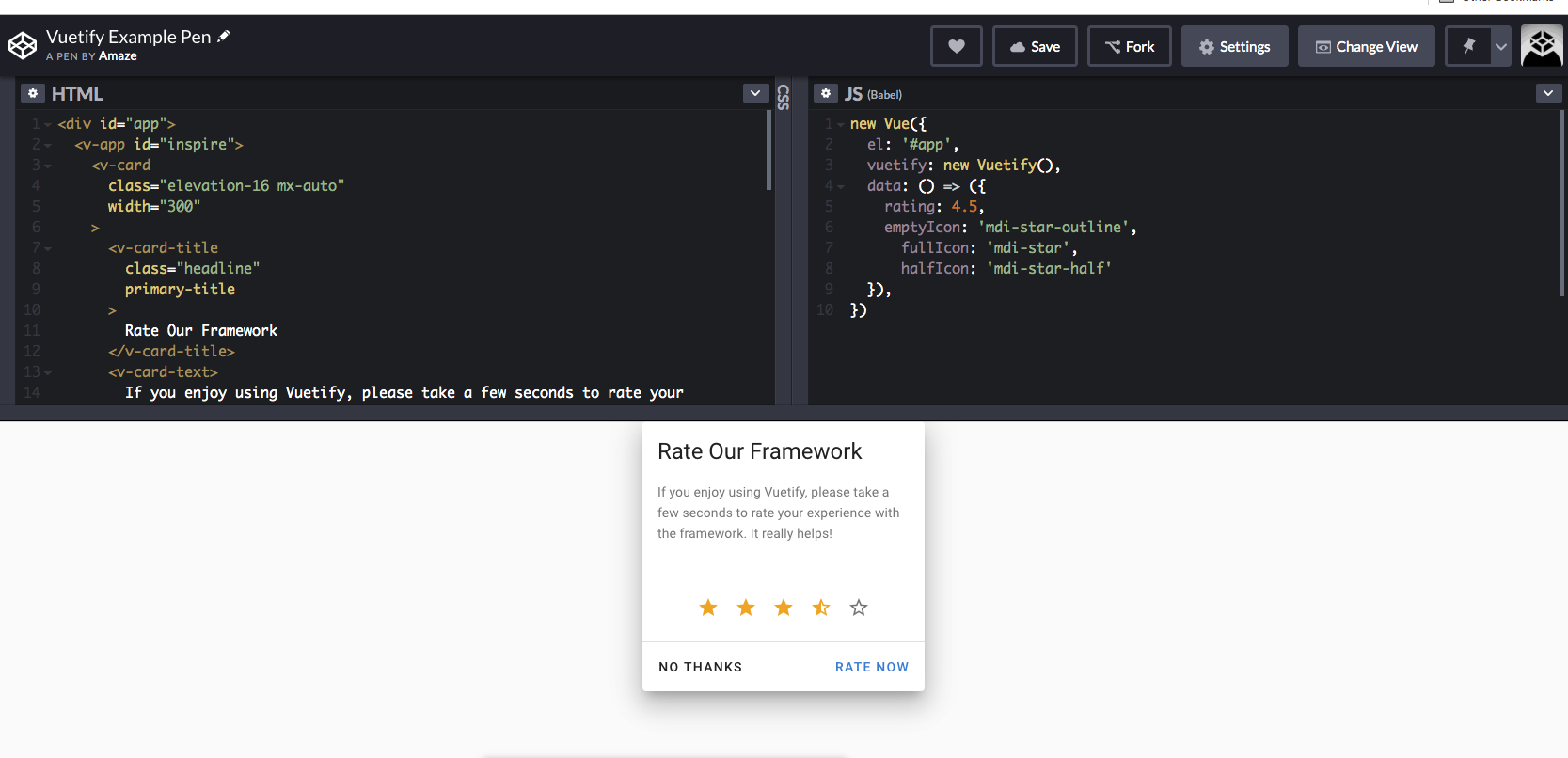Open the HTML editor settings gear
The image size is (1568, 758).
click(x=33, y=93)
